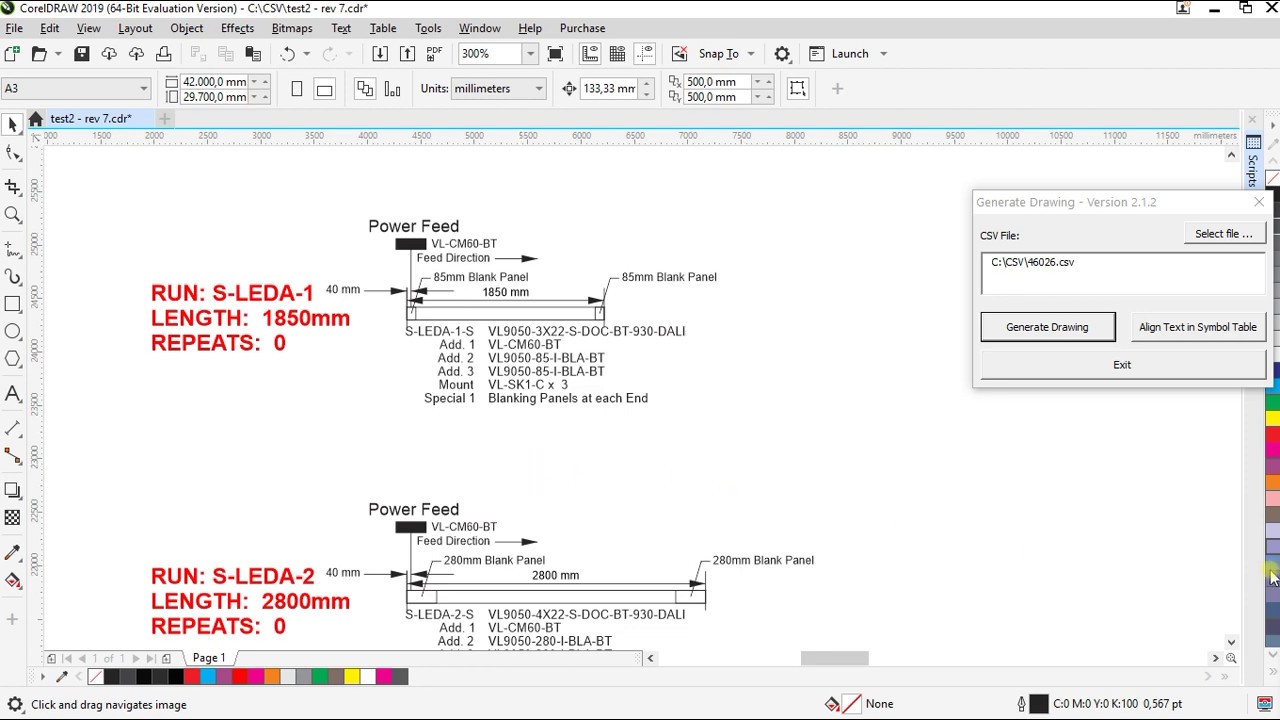Expand the Snap To dropdown

[751, 54]
